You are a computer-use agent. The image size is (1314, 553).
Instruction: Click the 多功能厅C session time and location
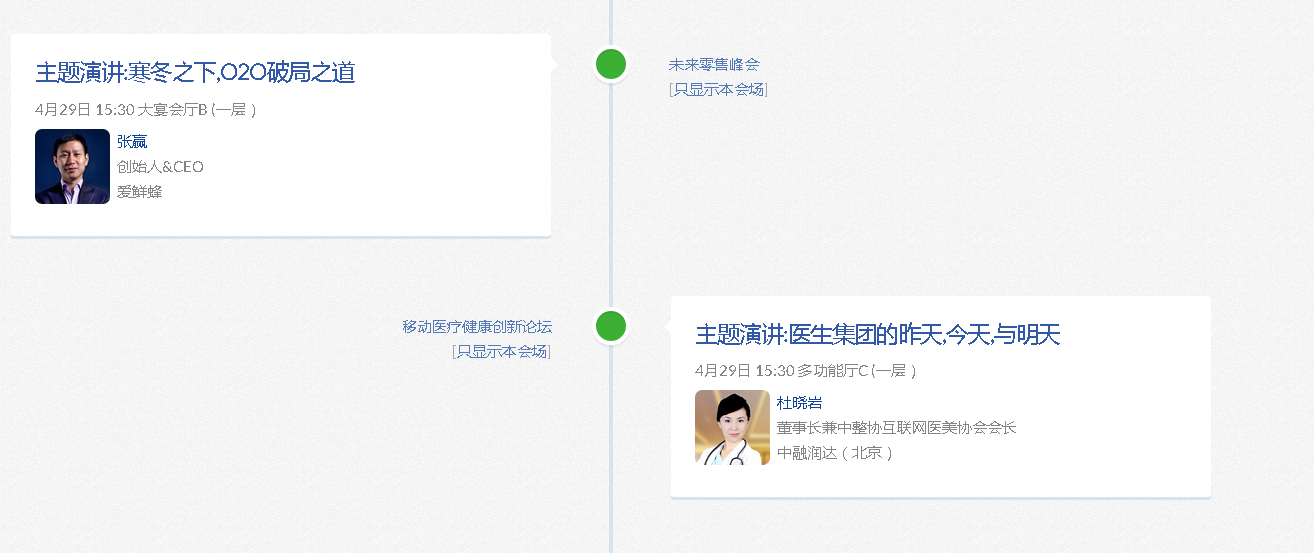806,371
